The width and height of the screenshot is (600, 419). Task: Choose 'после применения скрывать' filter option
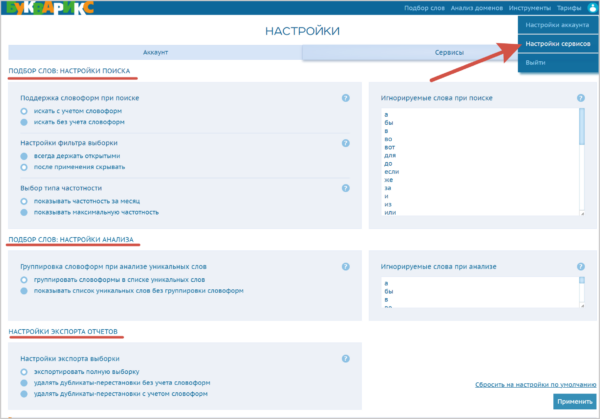pos(24,167)
